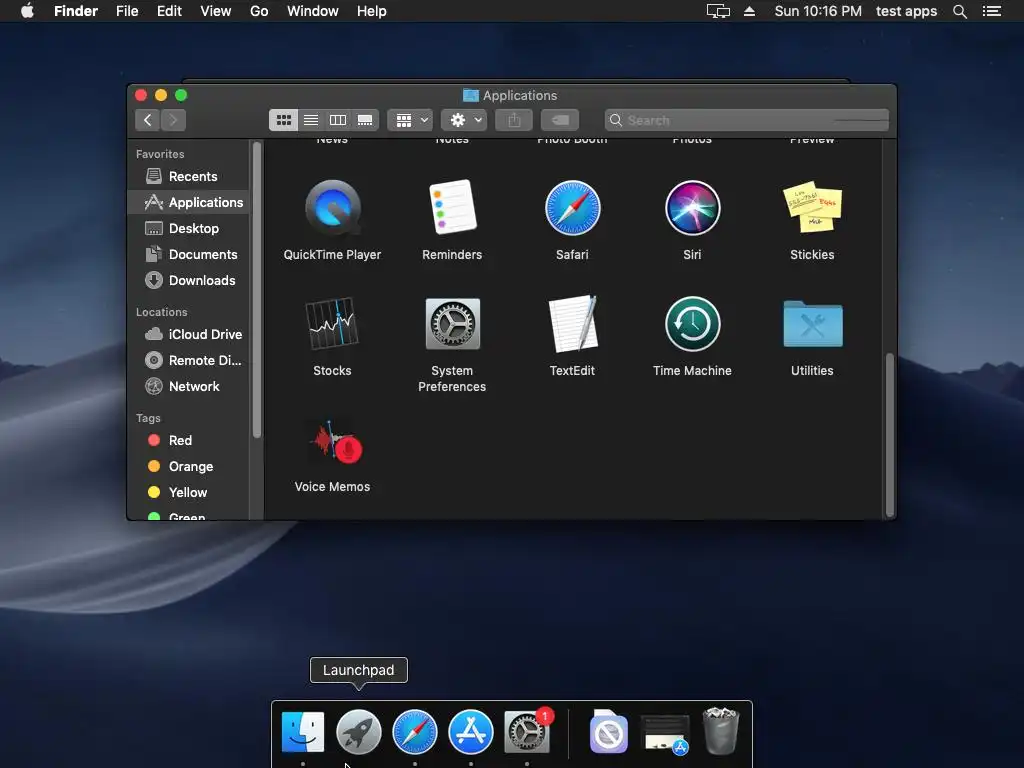Screen dimensions: 1024x768
Task: Open Notification Center list icon
Action: pyautogui.click(x=992, y=11)
